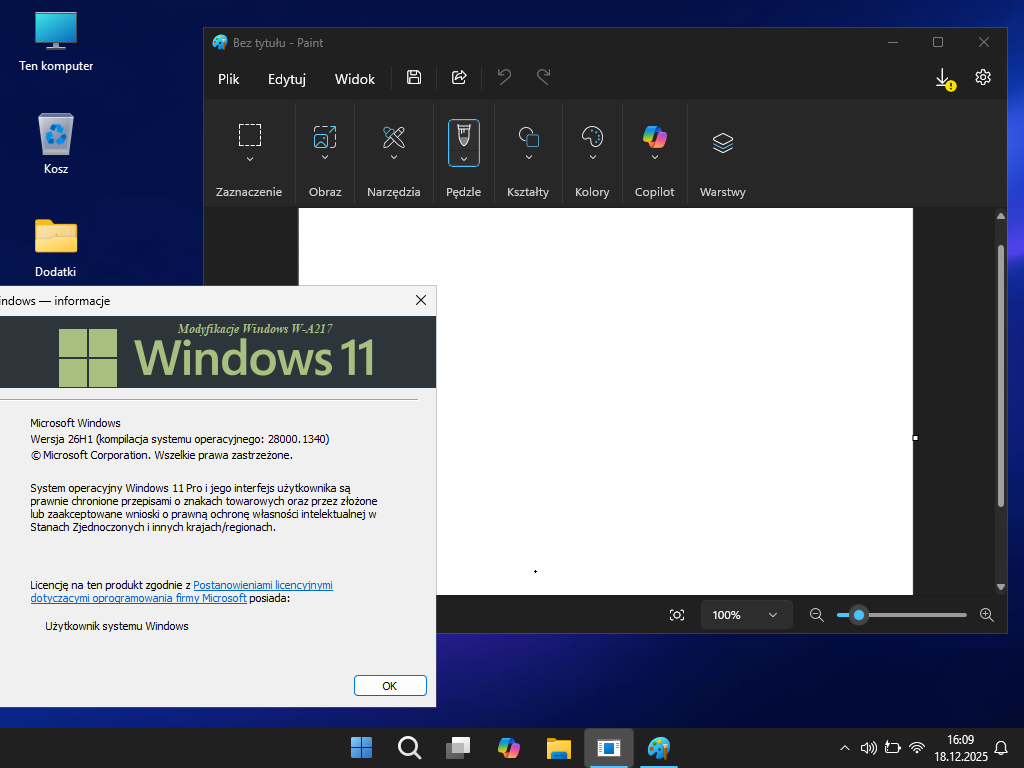Expand the Kształty shapes dropdown
Image resolution: width=1024 pixels, height=768 pixels.
(529, 158)
